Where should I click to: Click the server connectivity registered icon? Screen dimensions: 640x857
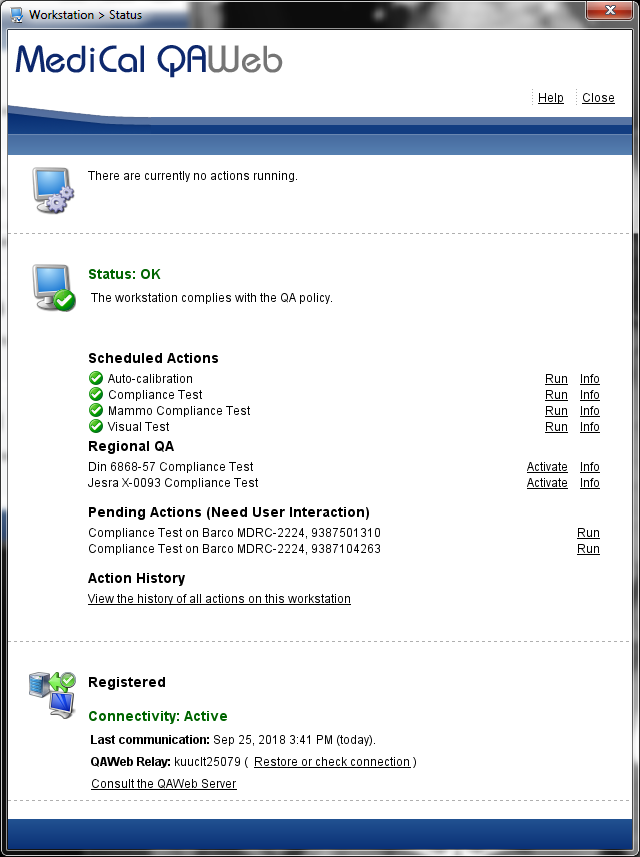pyautogui.click(x=52, y=695)
